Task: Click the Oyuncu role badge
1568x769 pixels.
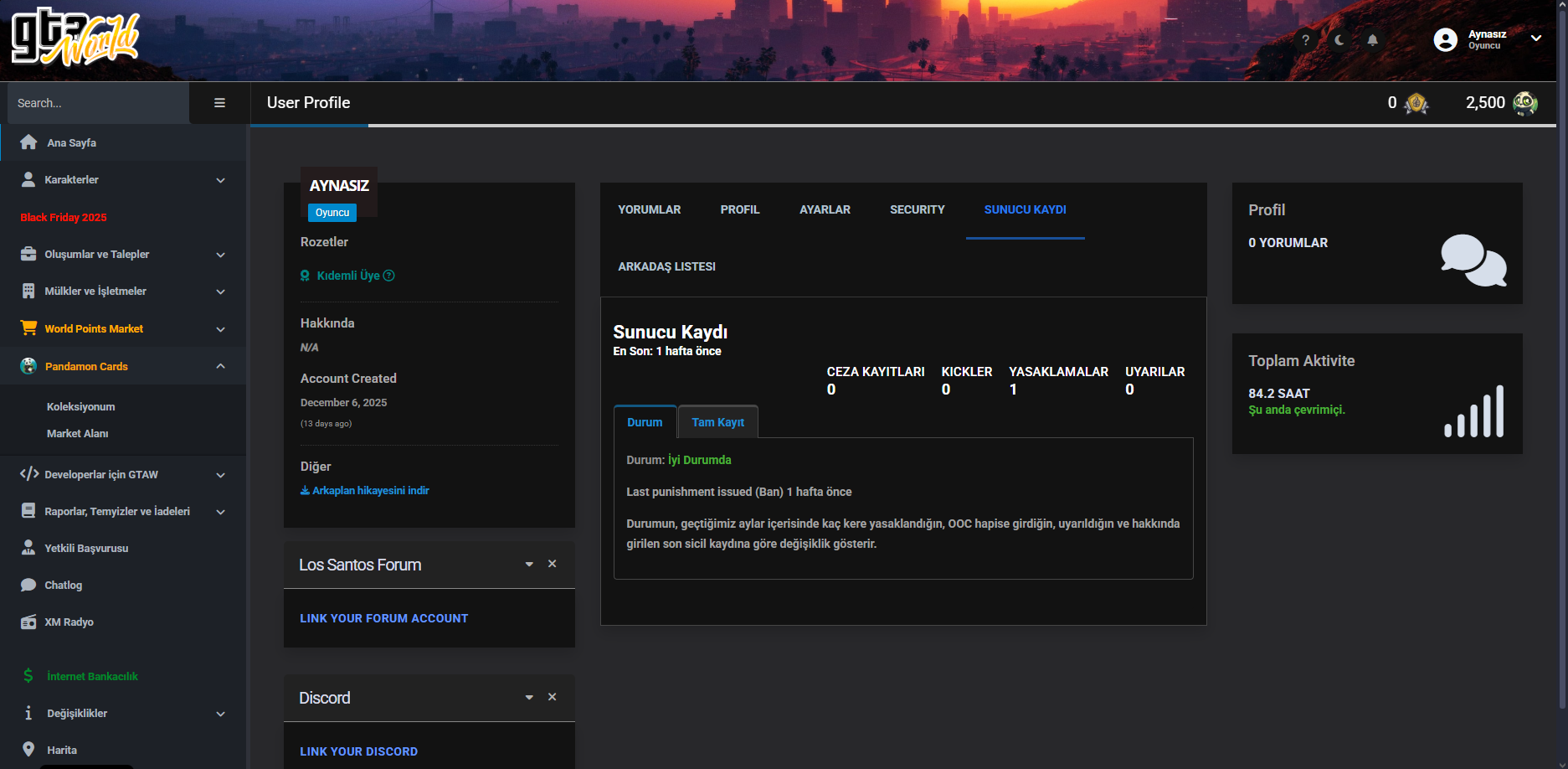Action: point(332,213)
